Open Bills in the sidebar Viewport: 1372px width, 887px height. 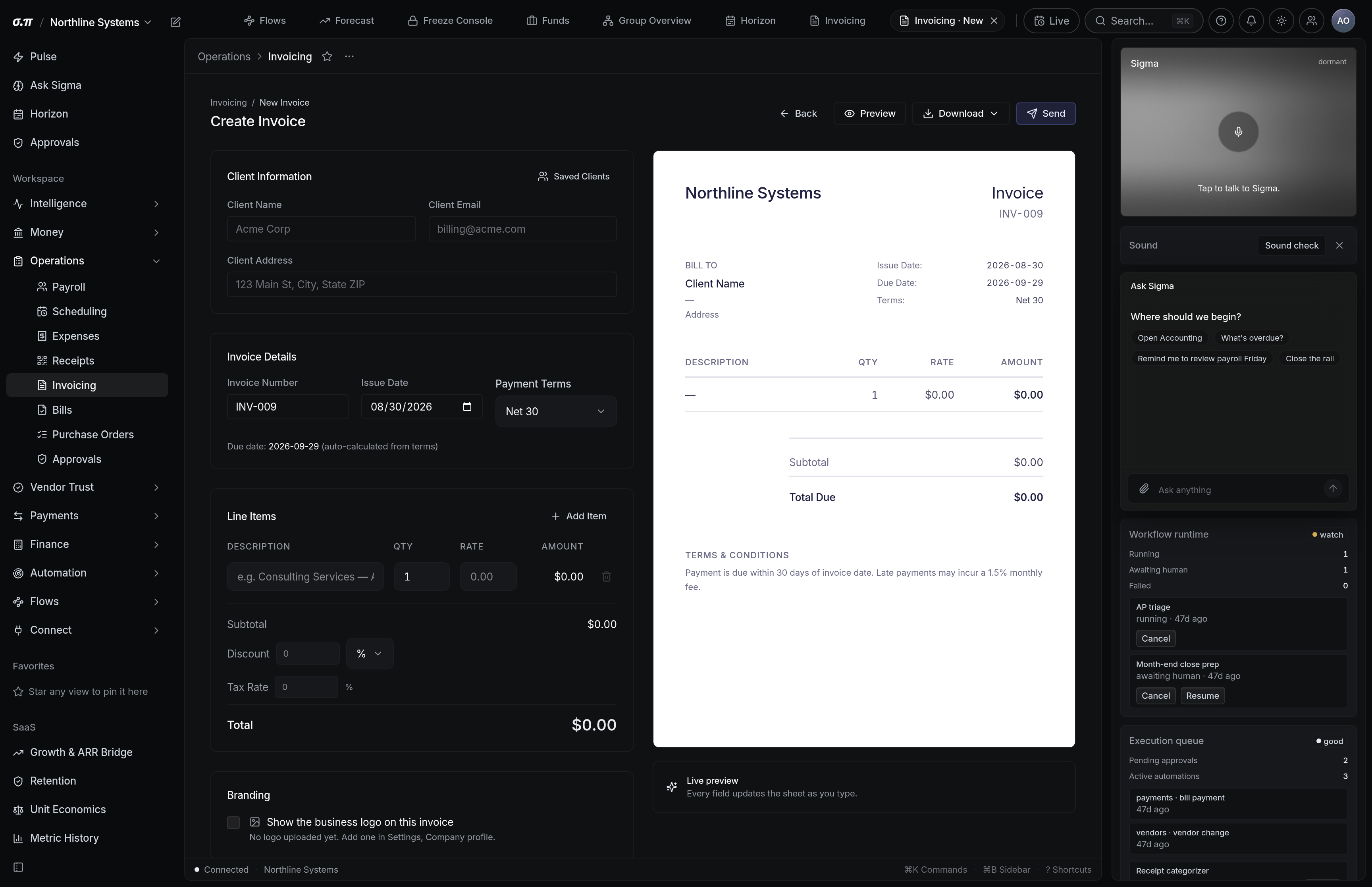pyautogui.click(x=87, y=410)
